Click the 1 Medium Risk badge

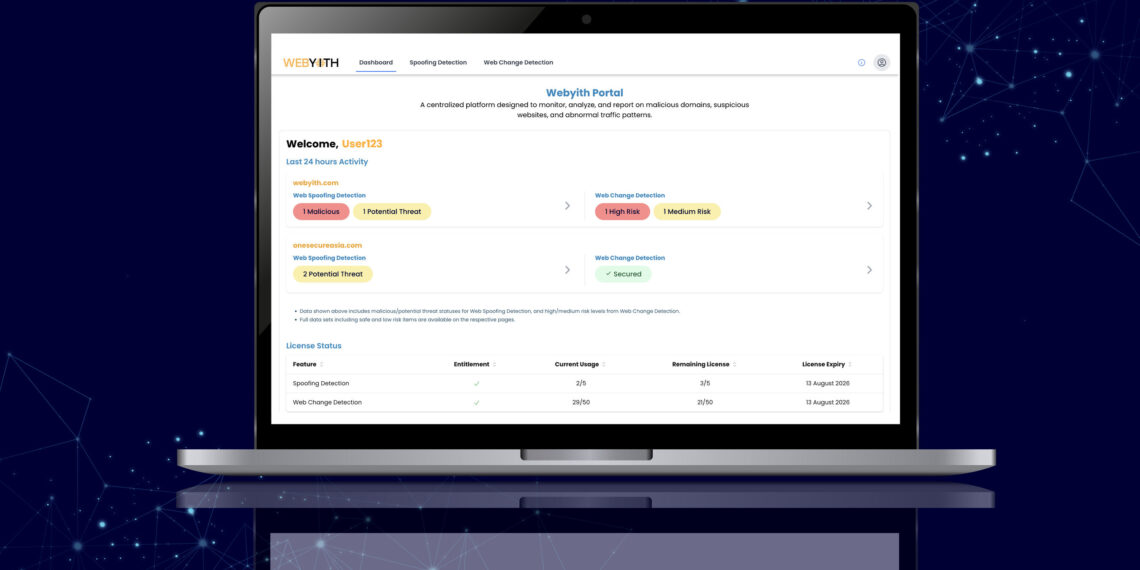(687, 212)
